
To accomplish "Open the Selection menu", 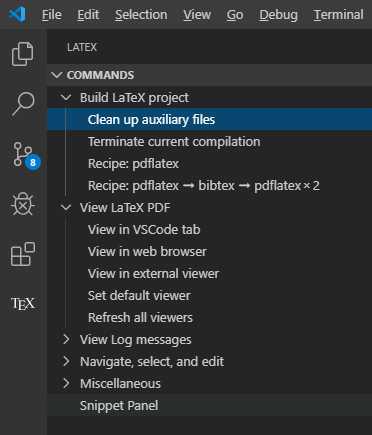I will [141, 15].
